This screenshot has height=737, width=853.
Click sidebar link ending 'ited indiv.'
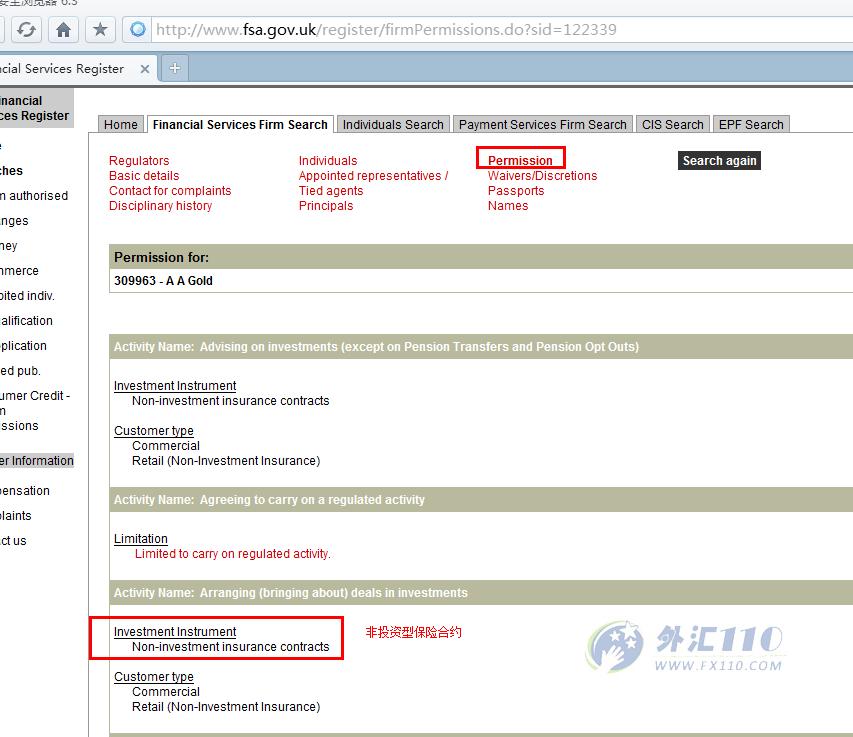27,296
